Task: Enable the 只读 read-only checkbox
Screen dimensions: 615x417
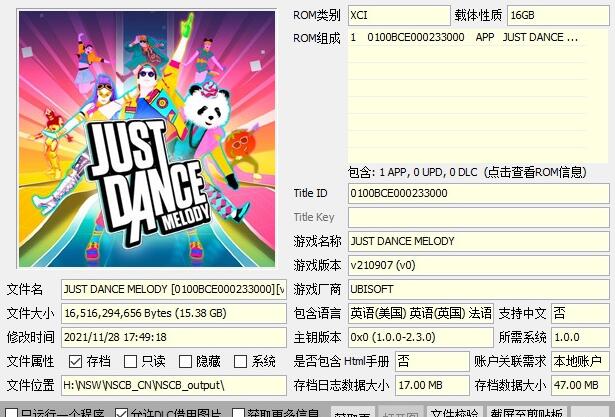Action: [x=130, y=361]
